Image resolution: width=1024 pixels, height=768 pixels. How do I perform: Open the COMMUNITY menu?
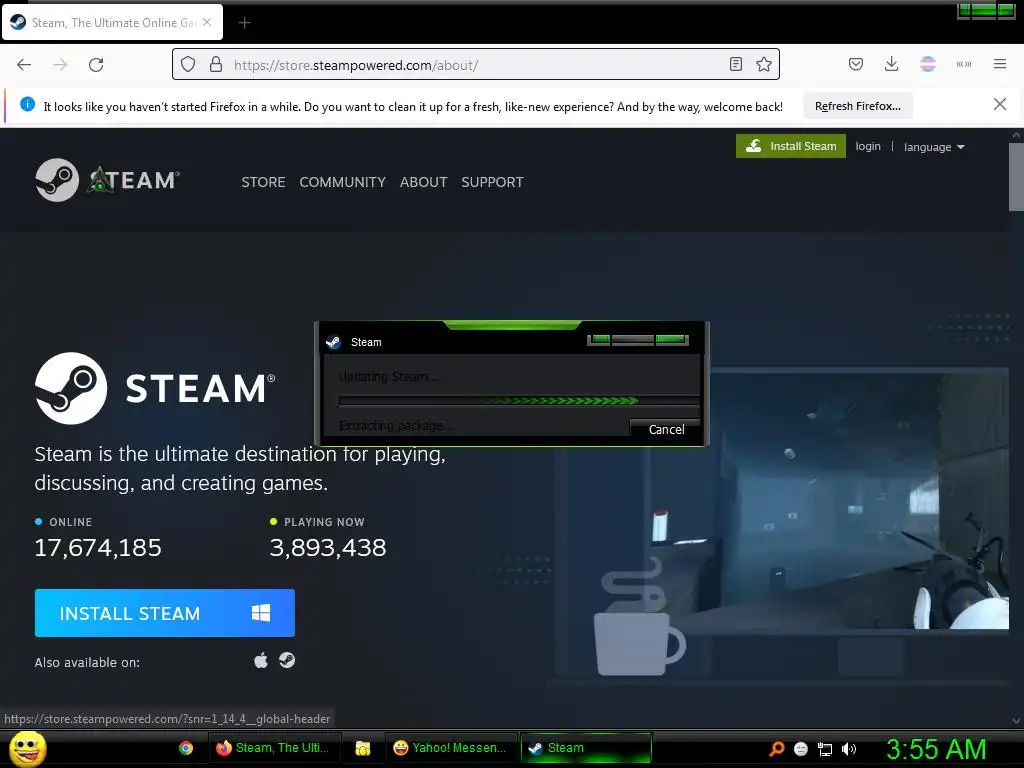(342, 182)
